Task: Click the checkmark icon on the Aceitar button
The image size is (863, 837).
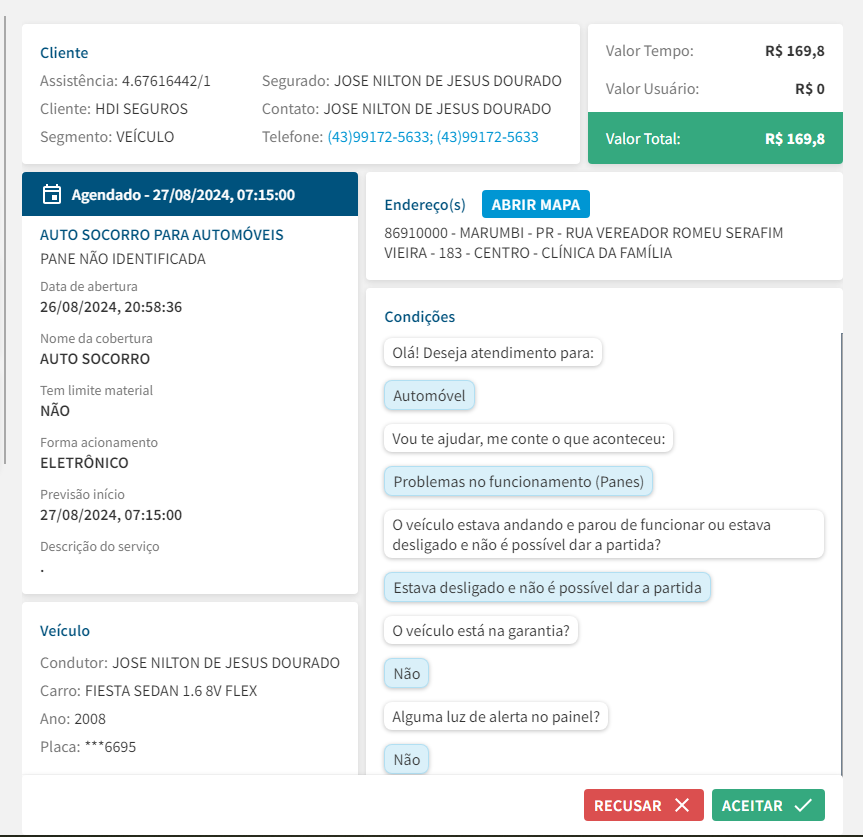Action: pyautogui.click(x=803, y=806)
